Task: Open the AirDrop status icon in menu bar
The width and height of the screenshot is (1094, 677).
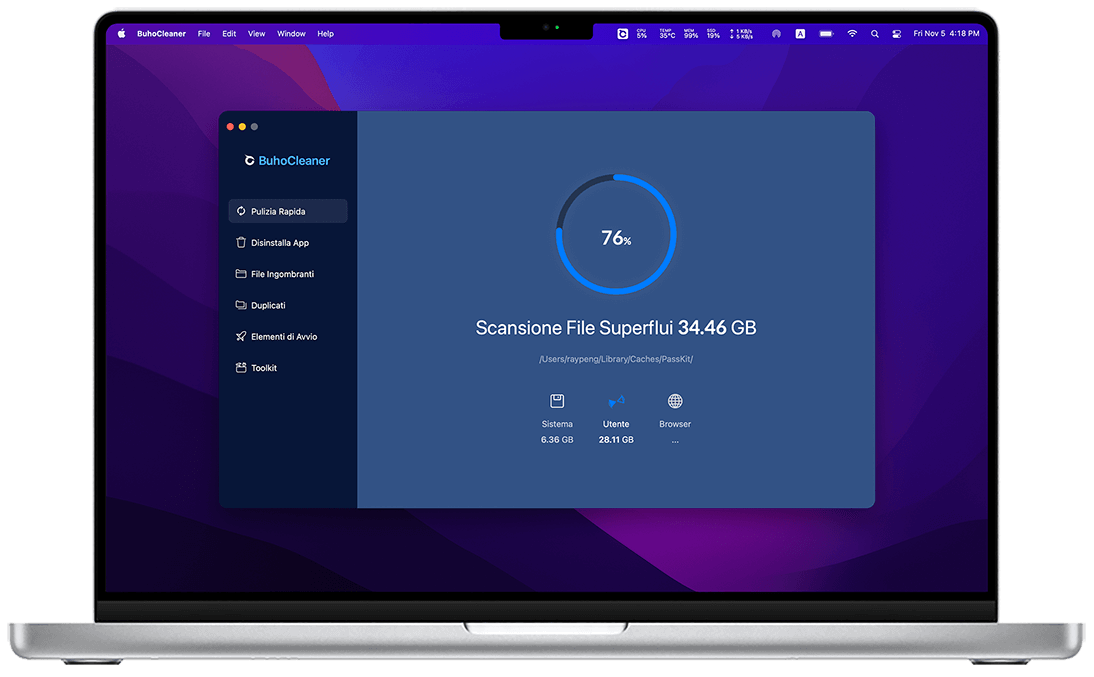Action: (776, 34)
